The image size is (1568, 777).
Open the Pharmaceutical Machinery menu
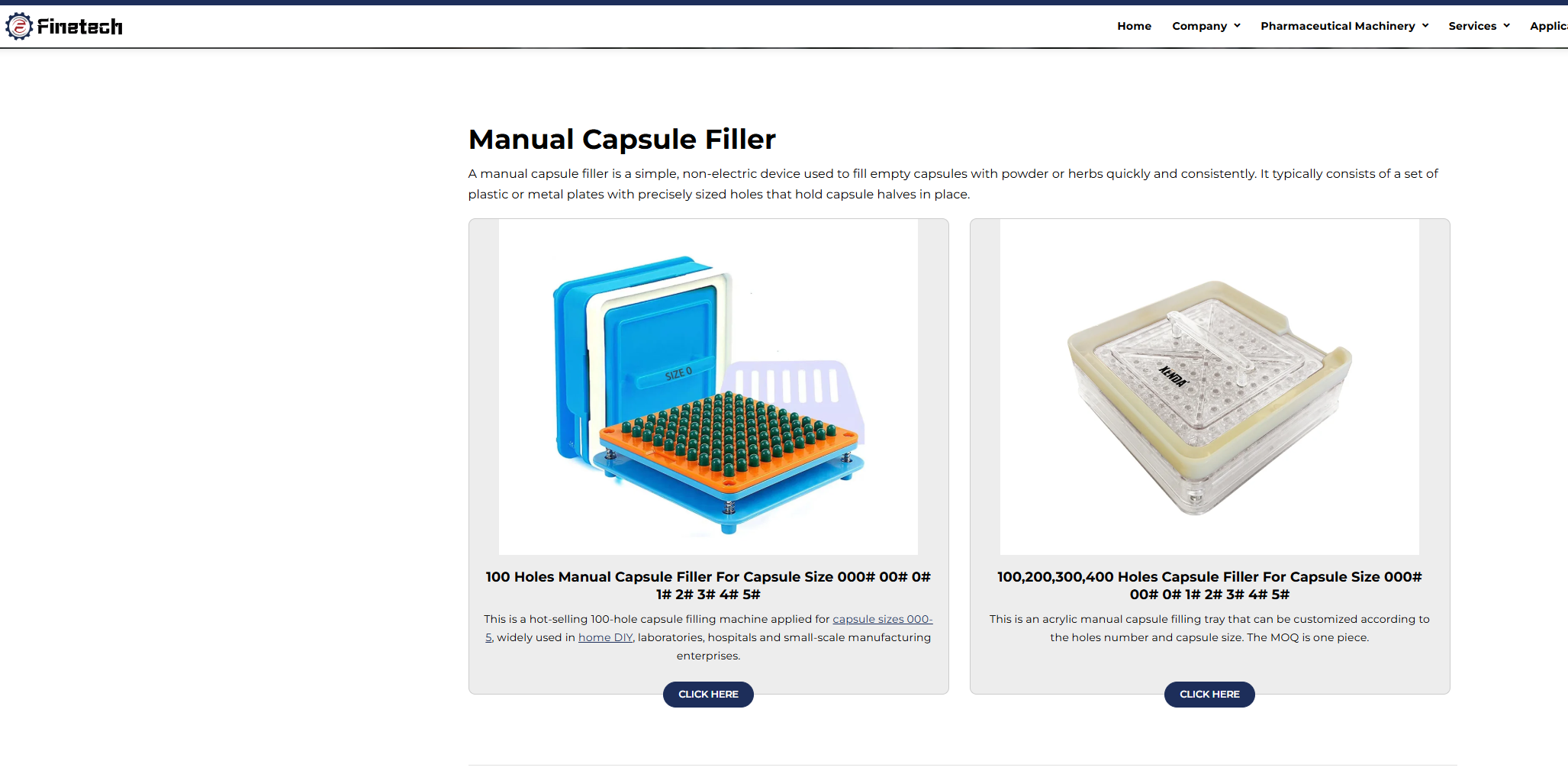(x=1337, y=26)
